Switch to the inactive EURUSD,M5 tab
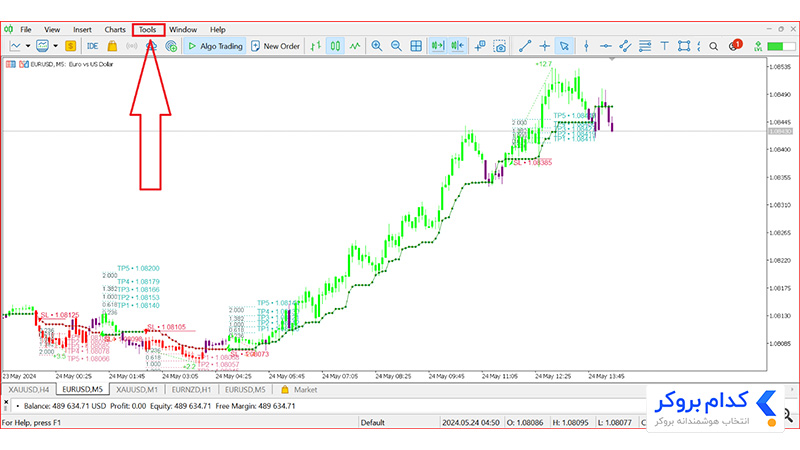800x450 pixels. pyautogui.click(x=245, y=389)
